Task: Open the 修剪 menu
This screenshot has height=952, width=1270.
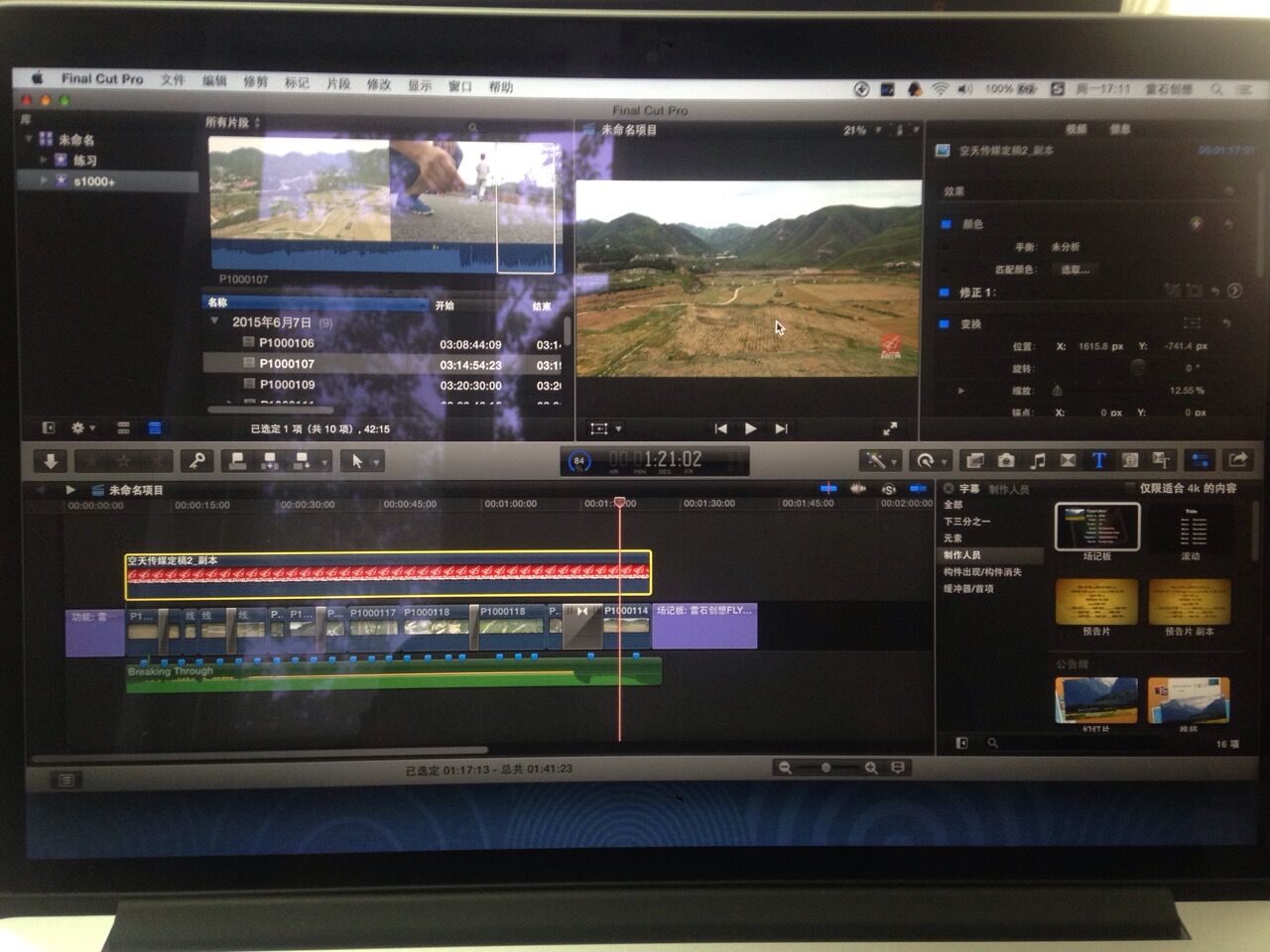Action: point(255,81)
